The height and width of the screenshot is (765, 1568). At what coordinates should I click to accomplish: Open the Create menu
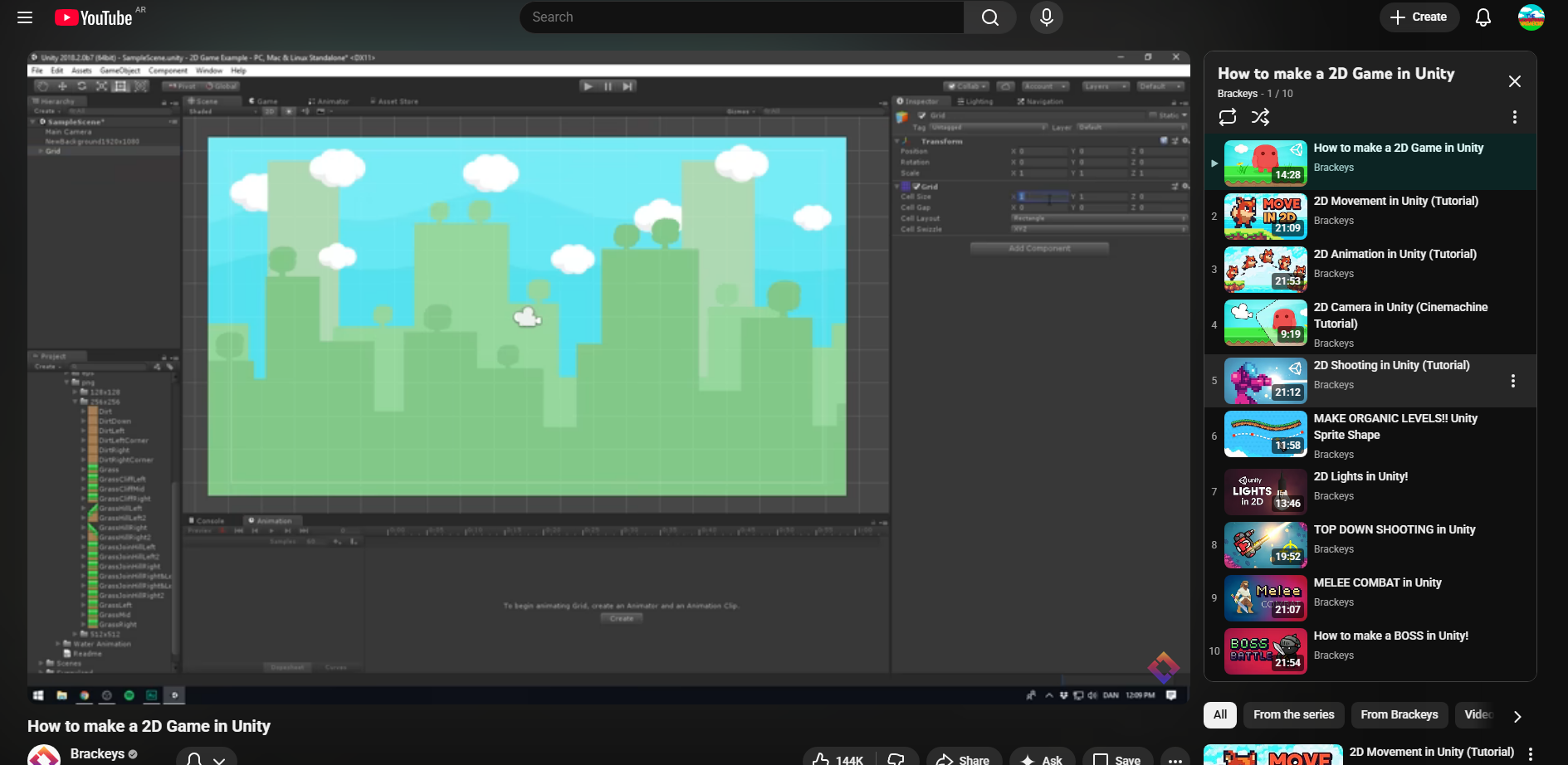tap(1419, 17)
